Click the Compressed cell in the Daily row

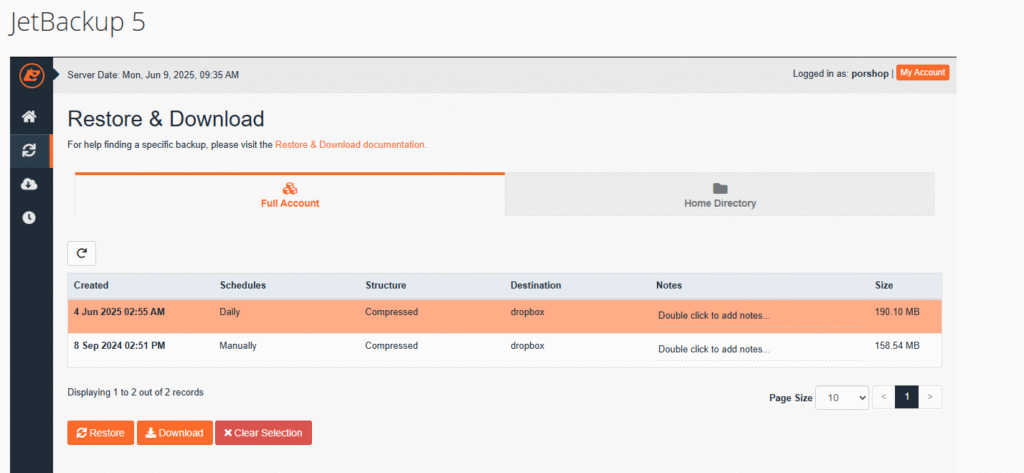[391, 312]
